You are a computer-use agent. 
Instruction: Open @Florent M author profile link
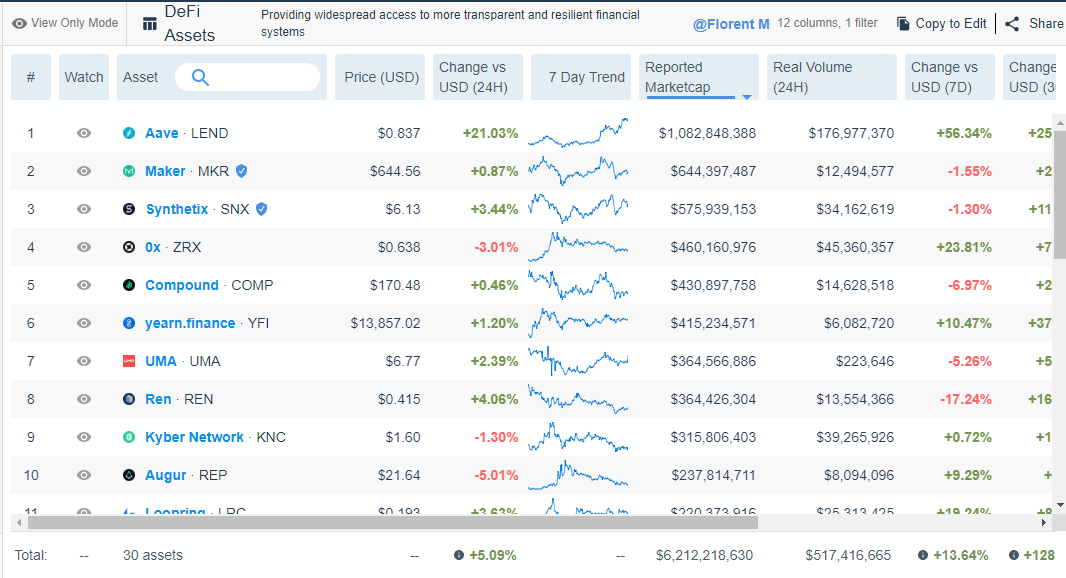pos(731,24)
